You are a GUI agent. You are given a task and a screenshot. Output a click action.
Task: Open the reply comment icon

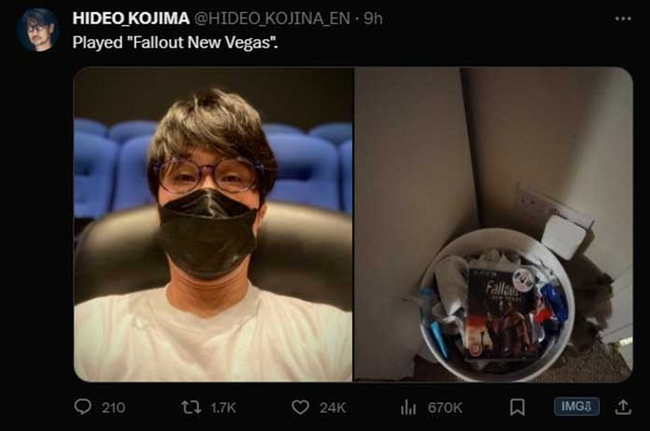83,407
